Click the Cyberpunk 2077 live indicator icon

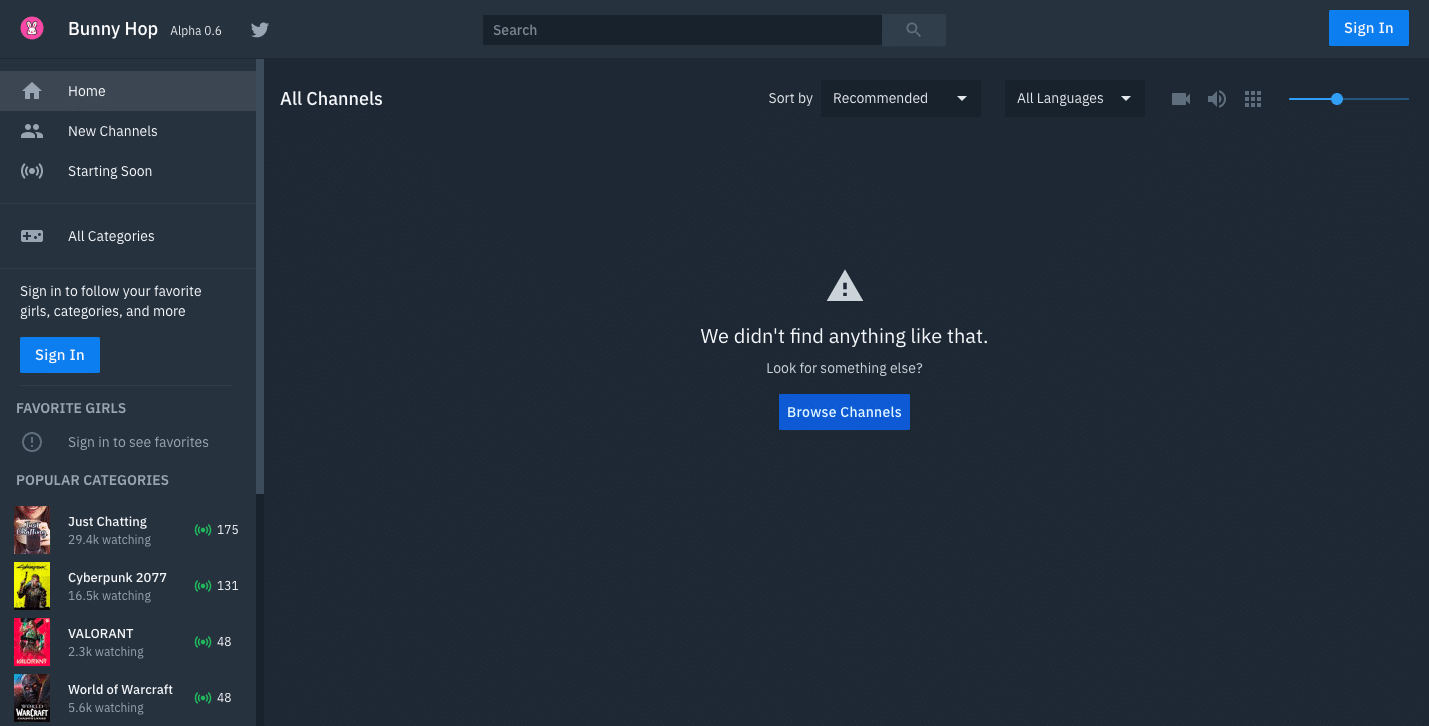click(203, 586)
